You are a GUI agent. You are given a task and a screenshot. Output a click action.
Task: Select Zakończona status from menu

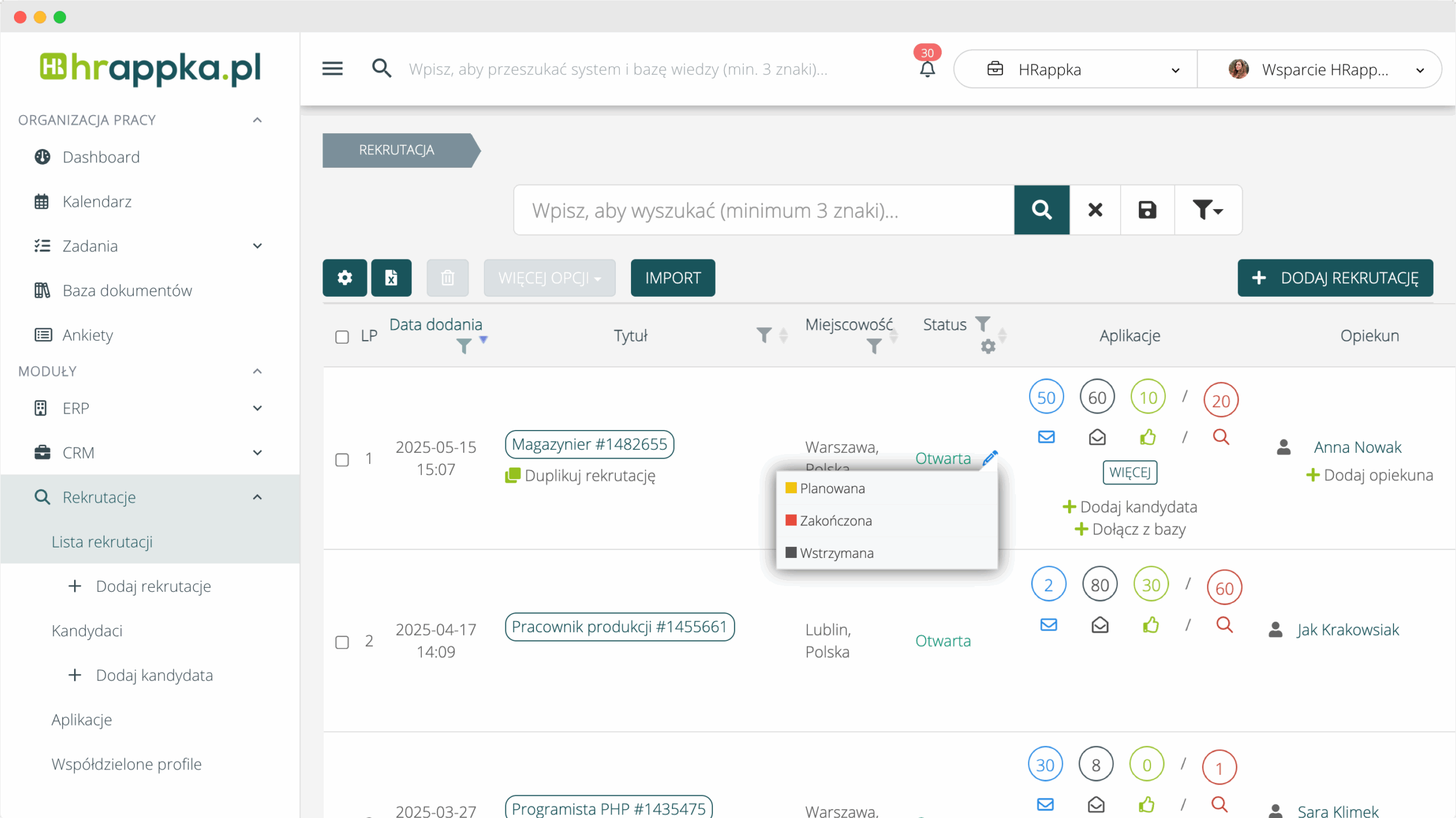pos(836,521)
